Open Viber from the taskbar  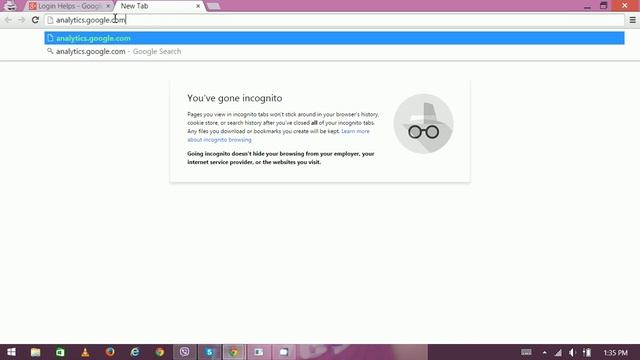tap(184, 352)
